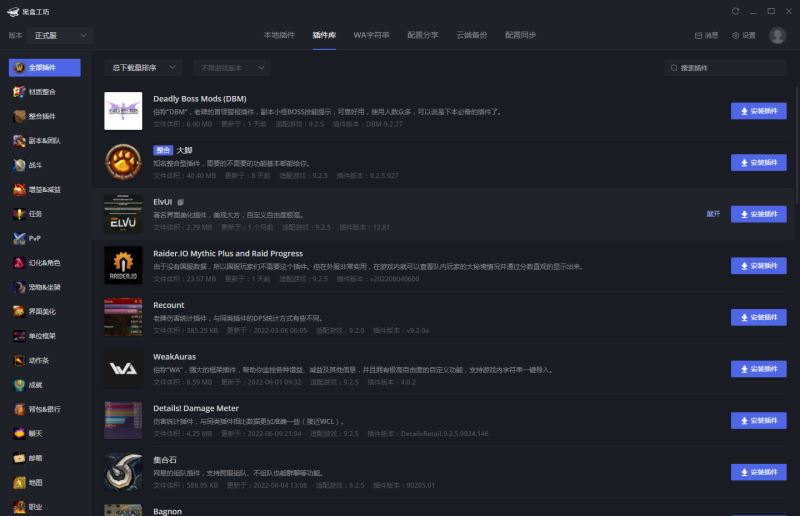Screen dimensions: 800x516
Task: Select 全部插件 category in sidebar
Action: (44, 67)
